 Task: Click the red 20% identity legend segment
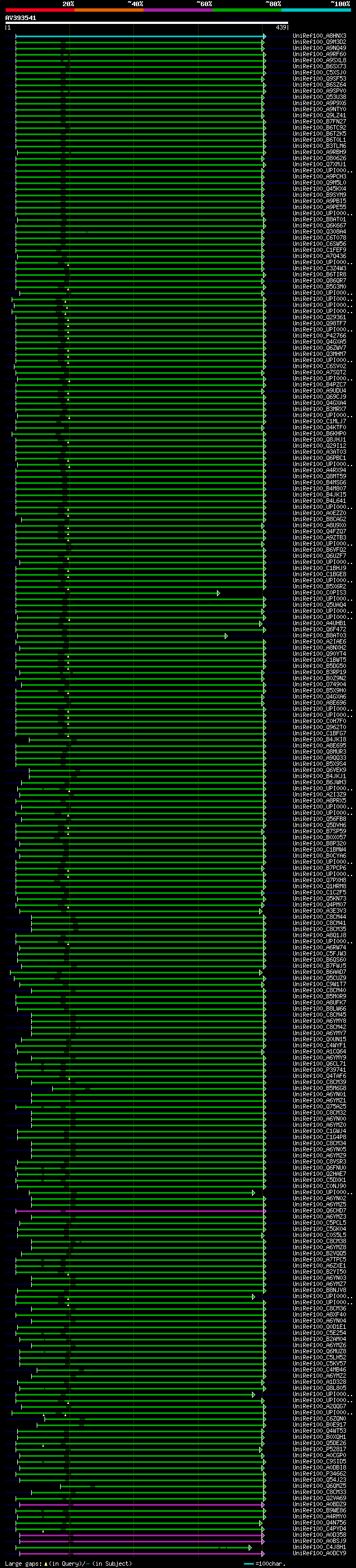point(39,11)
